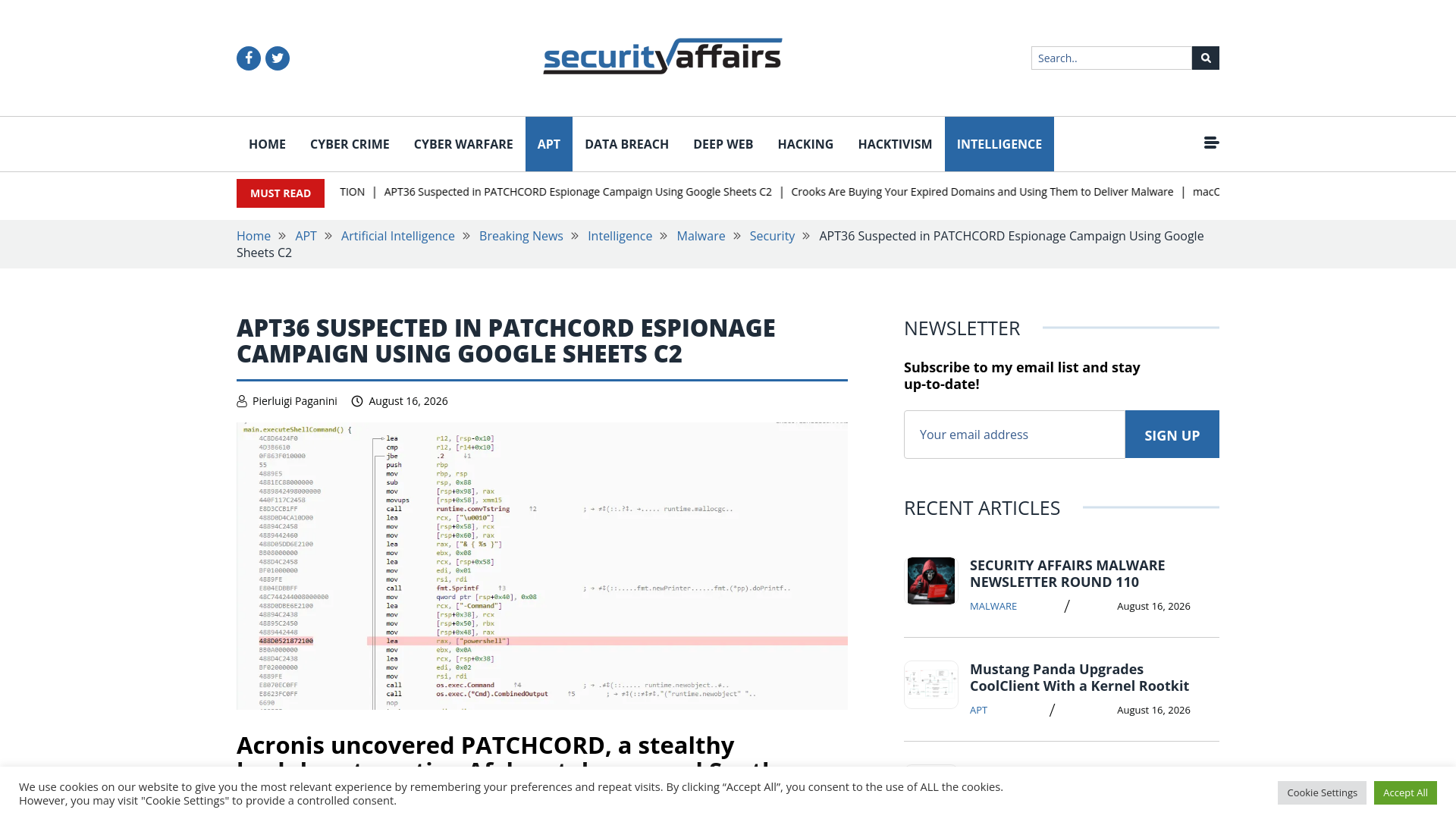Click Accept All cookies button

1405,792
